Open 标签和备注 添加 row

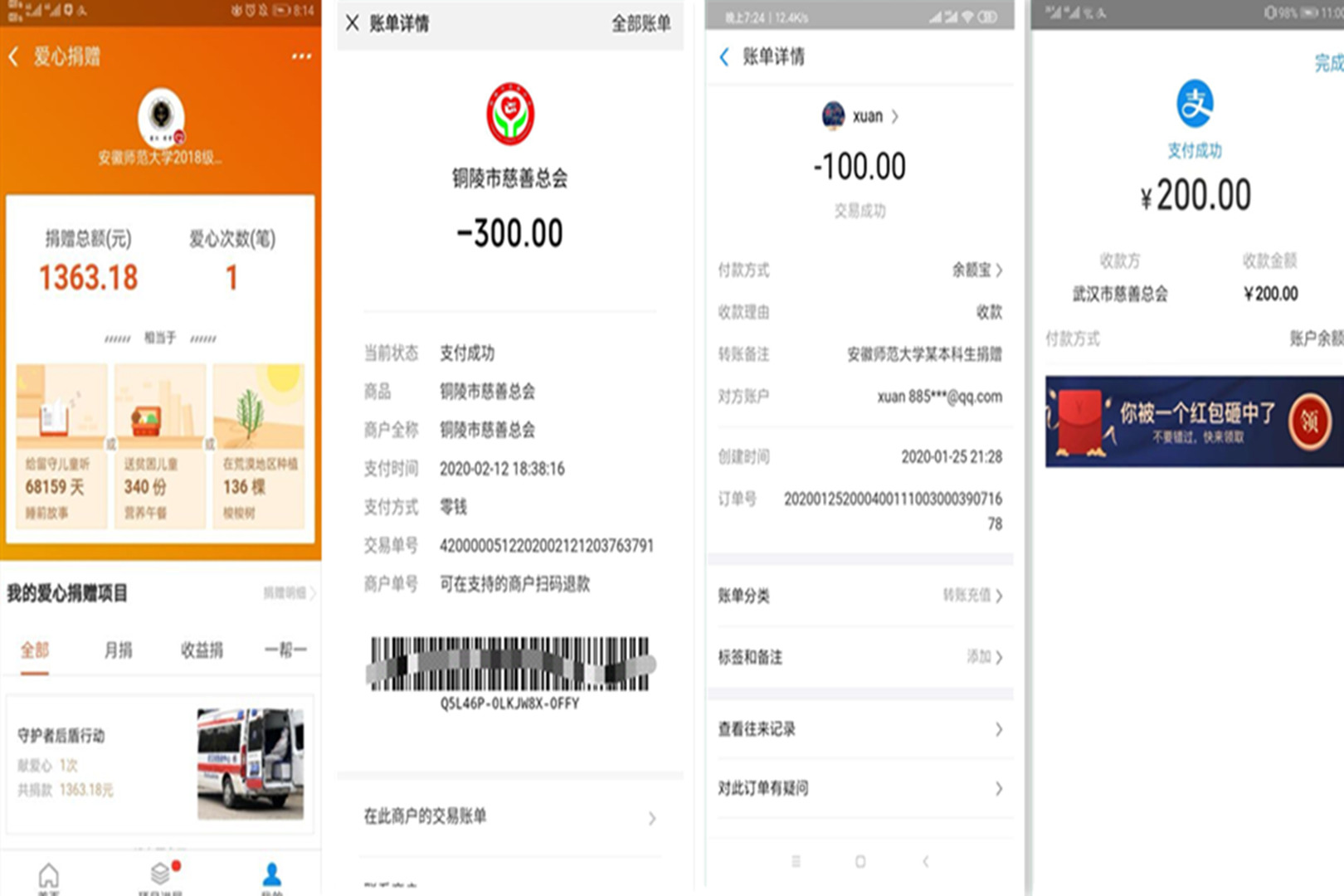pyautogui.click(x=859, y=657)
